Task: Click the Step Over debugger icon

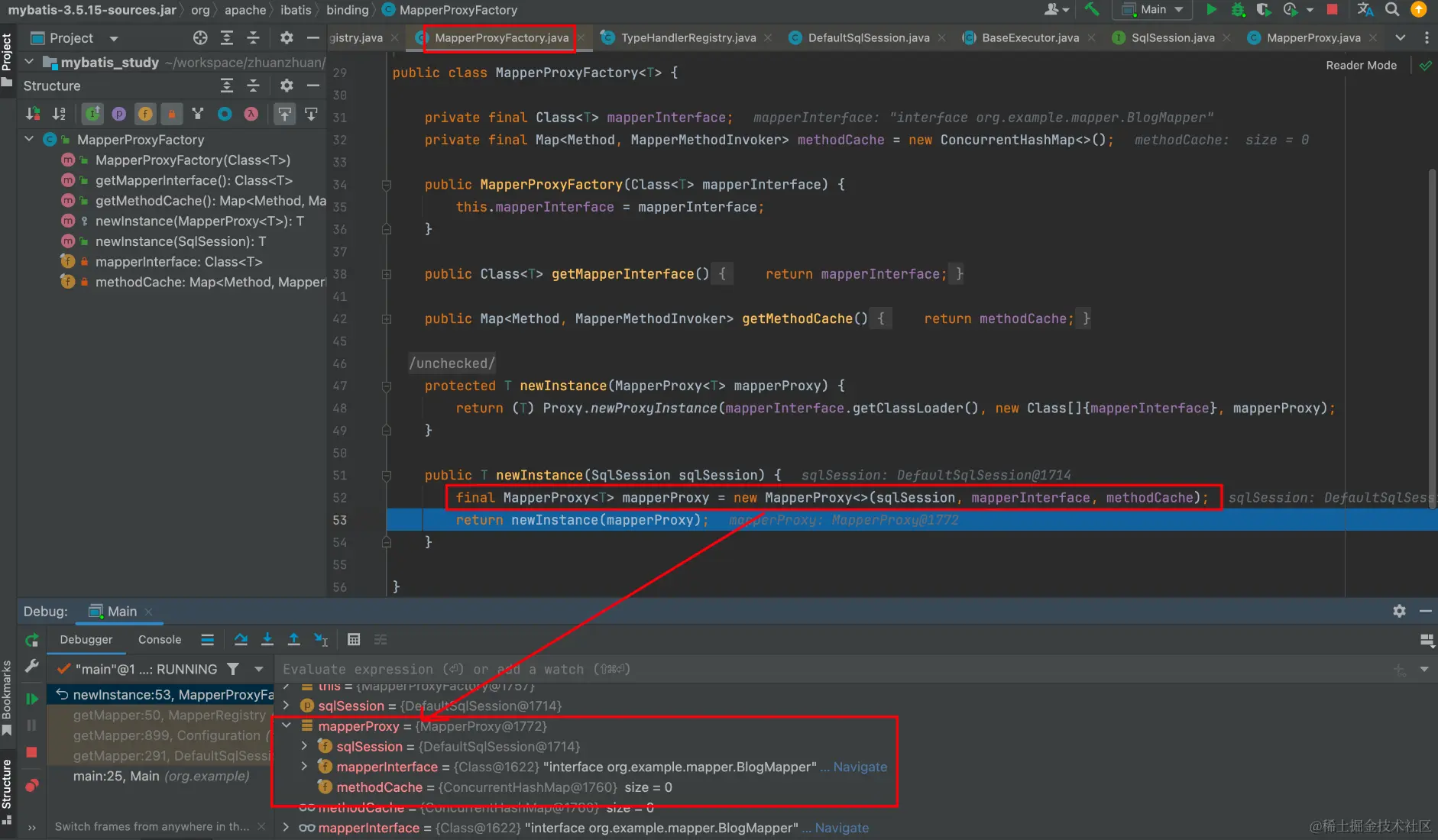Action: [x=241, y=640]
